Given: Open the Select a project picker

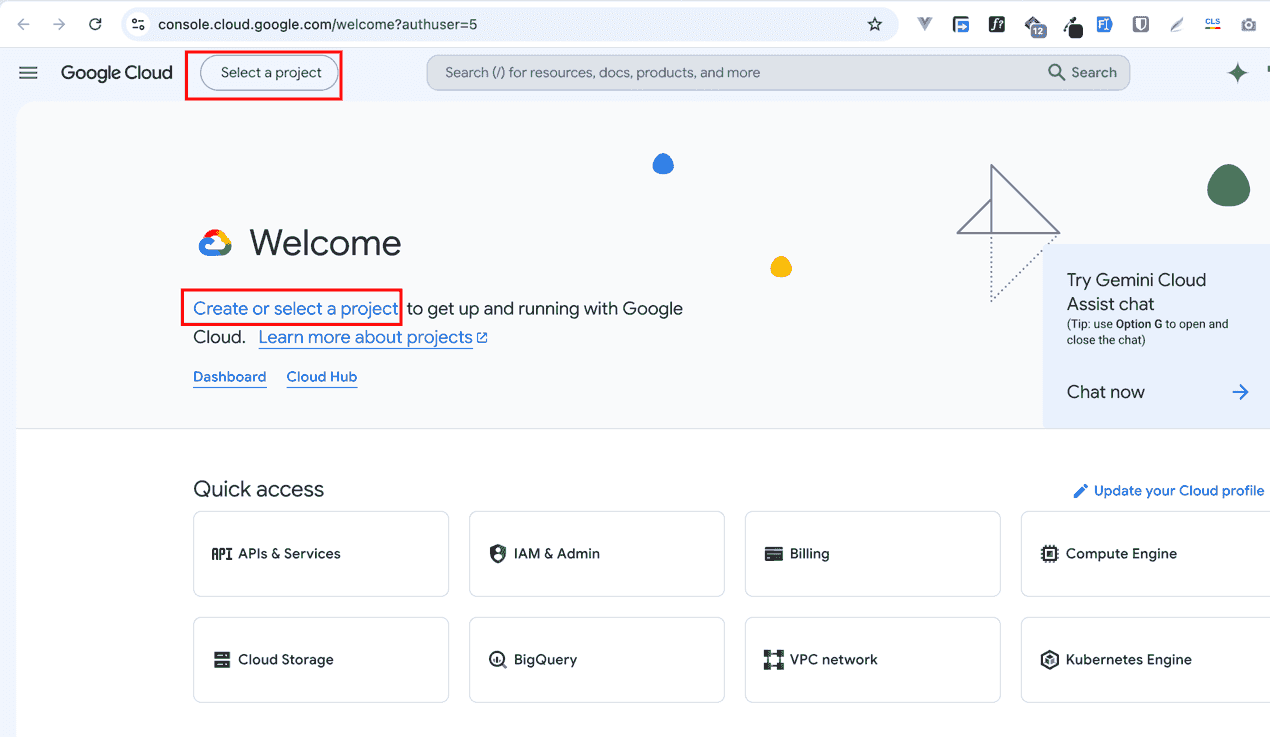Looking at the screenshot, I should [269, 72].
